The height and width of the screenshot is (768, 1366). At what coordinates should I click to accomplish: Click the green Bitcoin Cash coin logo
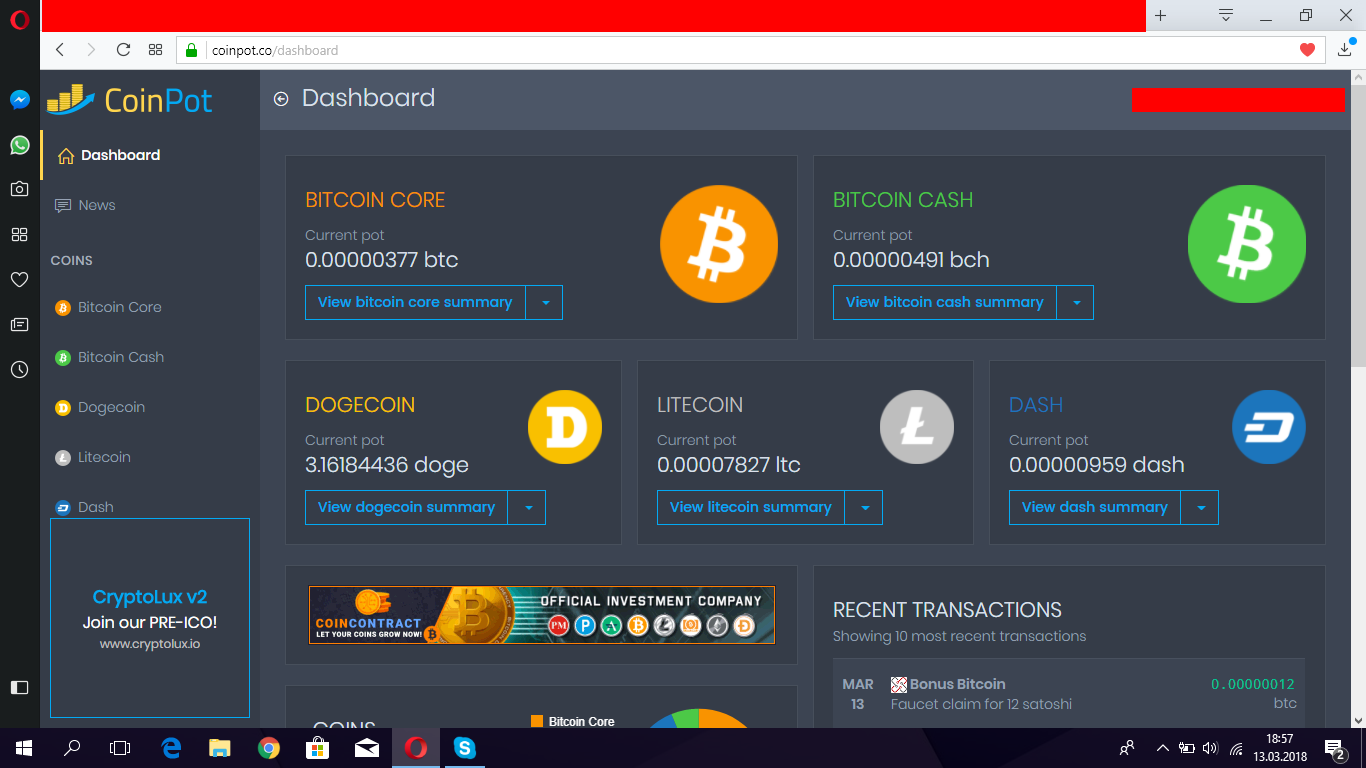click(x=1247, y=244)
